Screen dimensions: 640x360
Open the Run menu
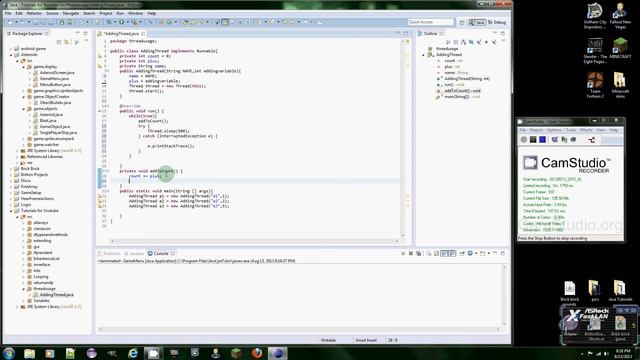[120, 13]
